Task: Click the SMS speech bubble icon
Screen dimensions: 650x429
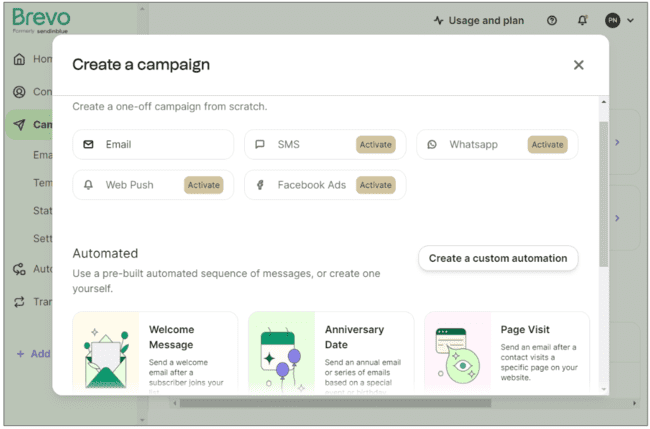Action: (260, 145)
